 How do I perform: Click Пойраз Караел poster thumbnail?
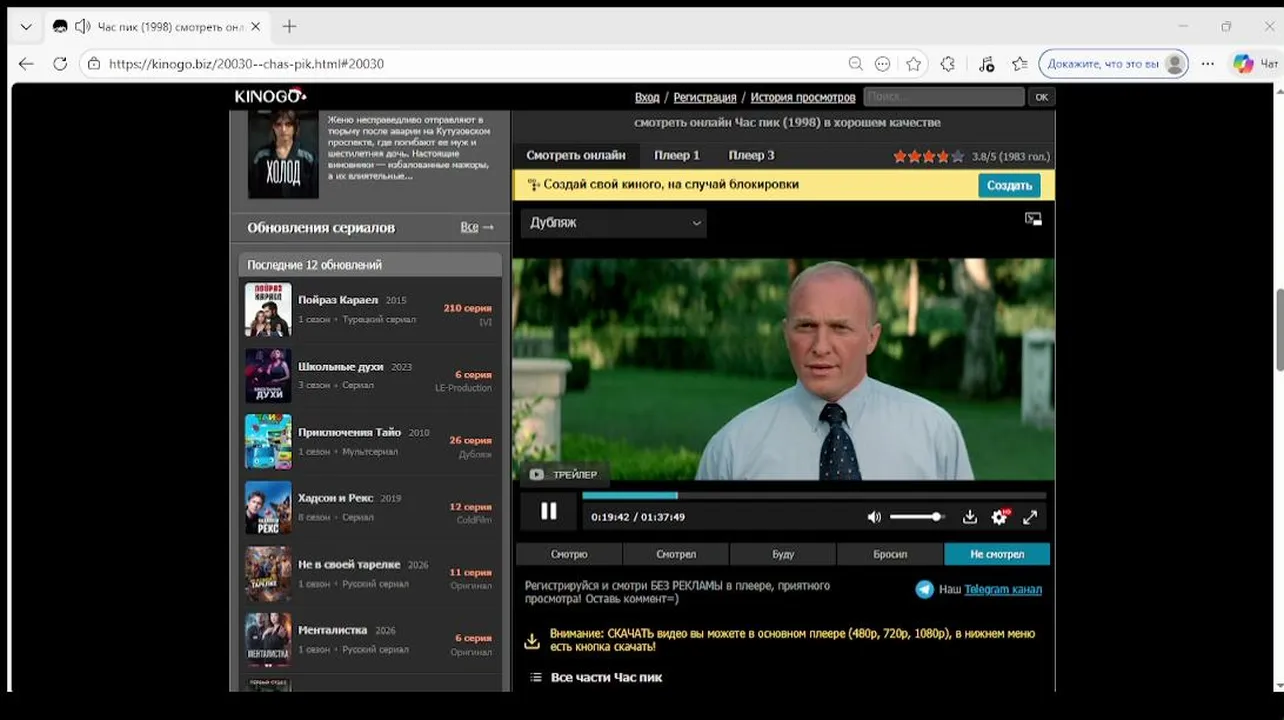[x=268, y=309]
